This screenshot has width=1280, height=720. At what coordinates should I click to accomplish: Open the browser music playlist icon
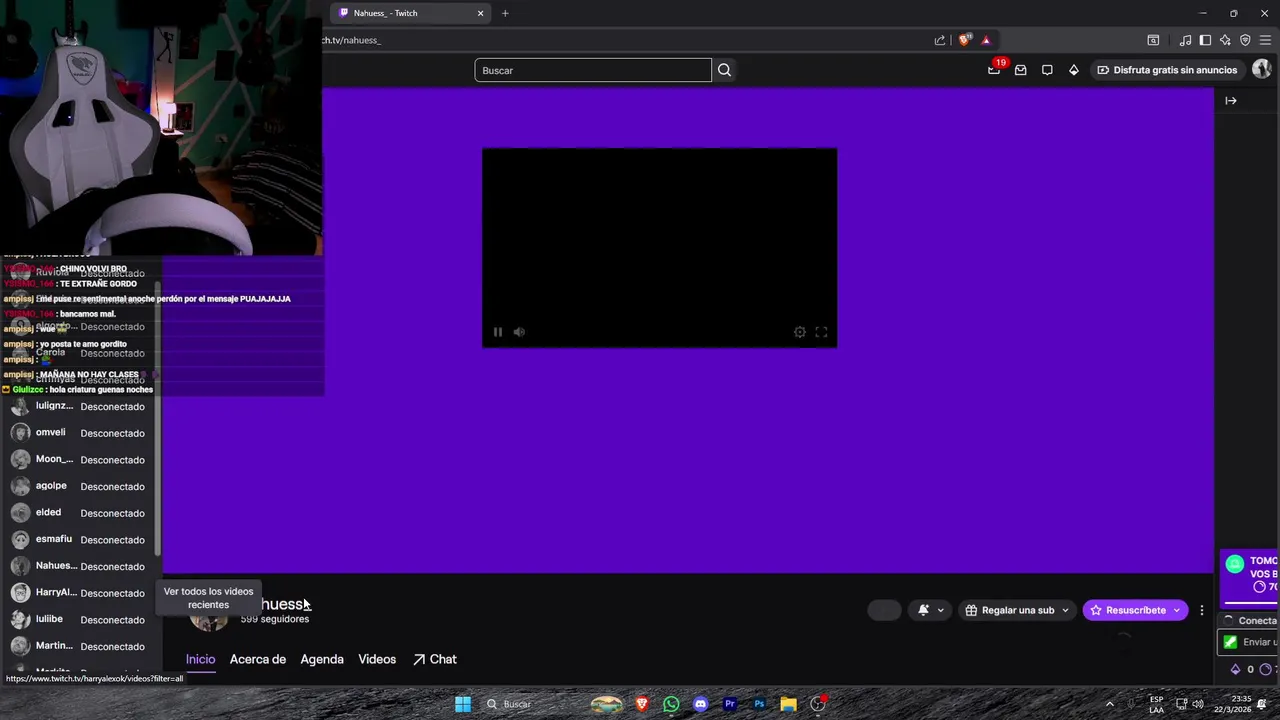[x=1185, y=40]
